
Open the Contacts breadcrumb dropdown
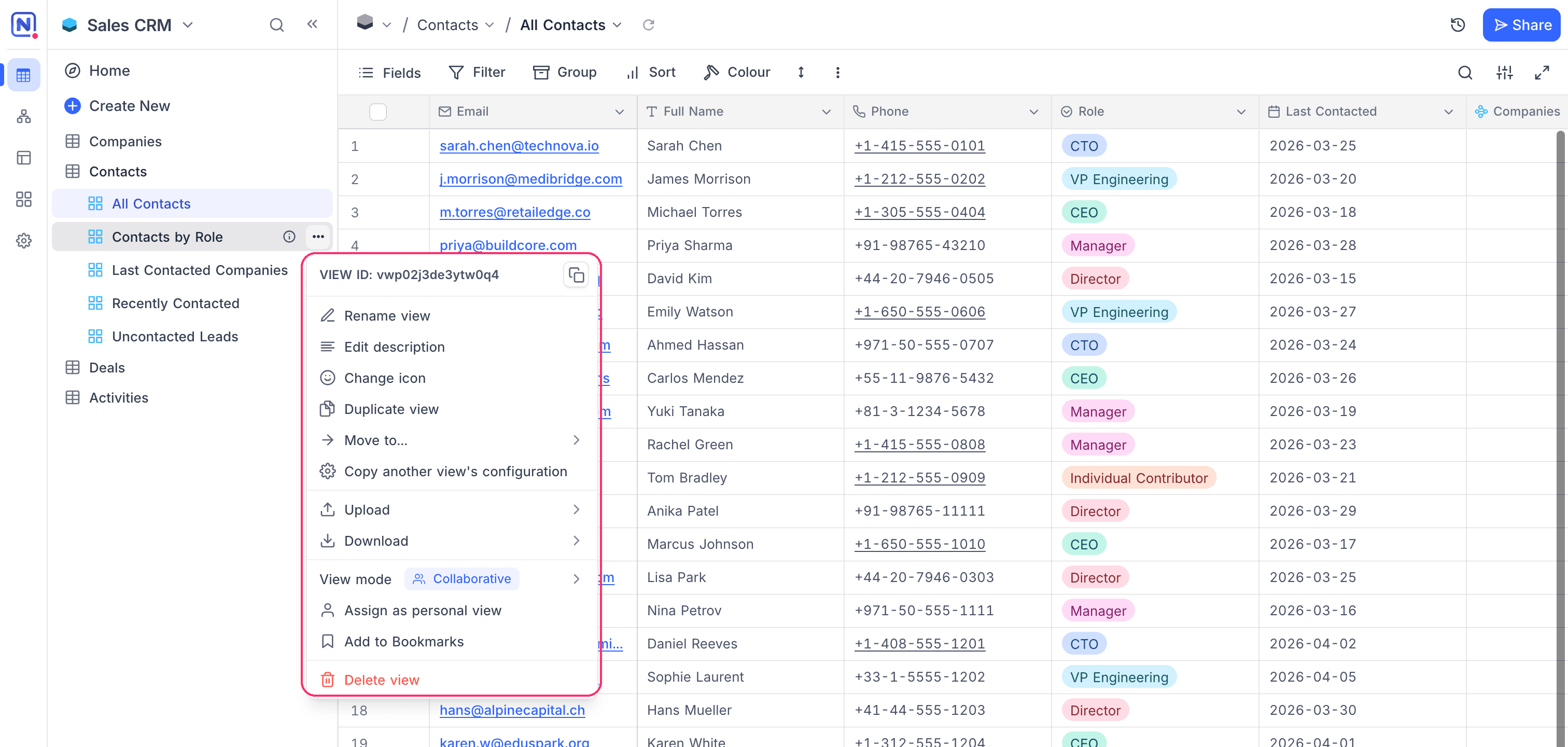point(489,25)
